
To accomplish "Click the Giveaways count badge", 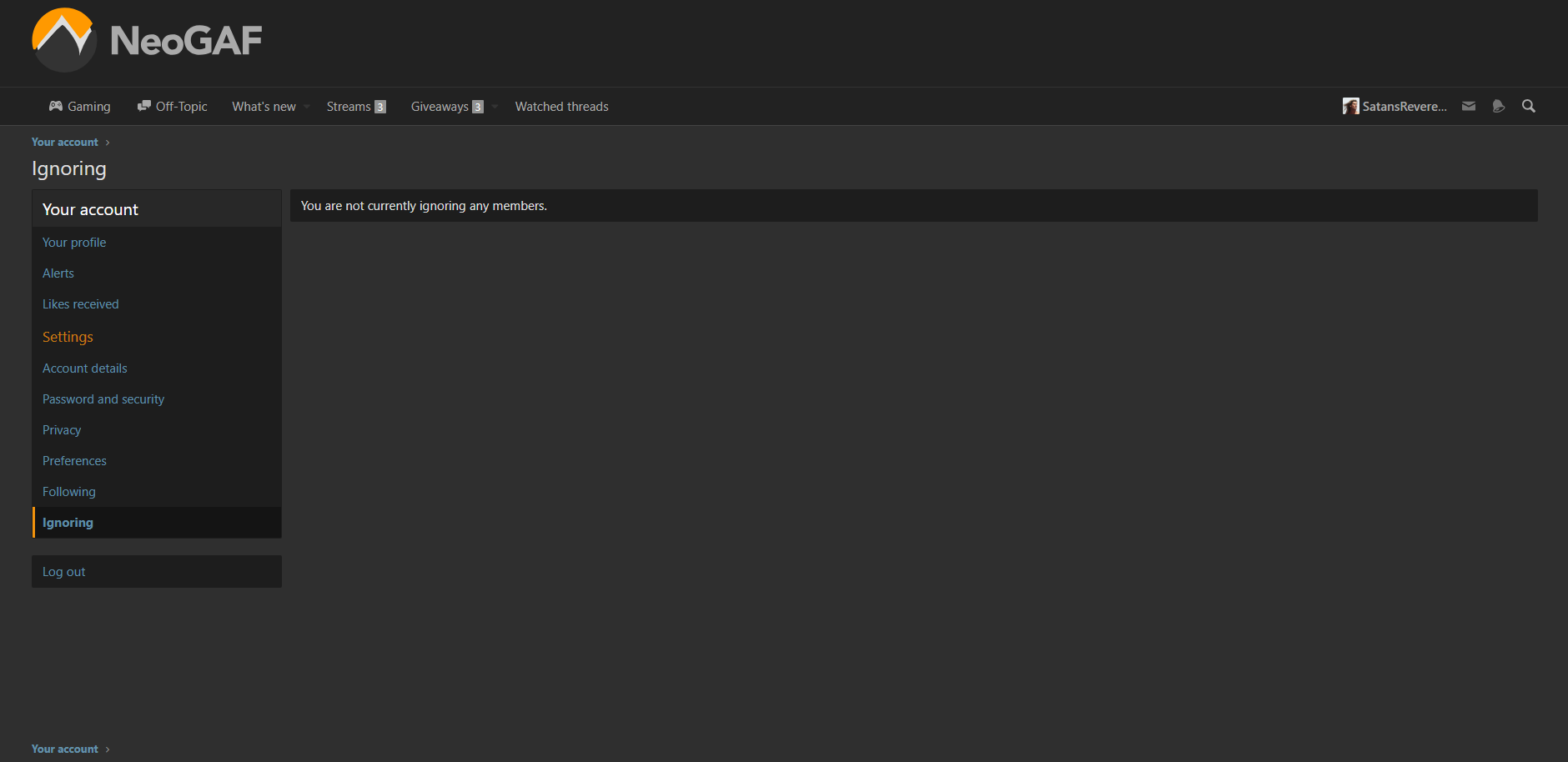I will tap(478, 107).
